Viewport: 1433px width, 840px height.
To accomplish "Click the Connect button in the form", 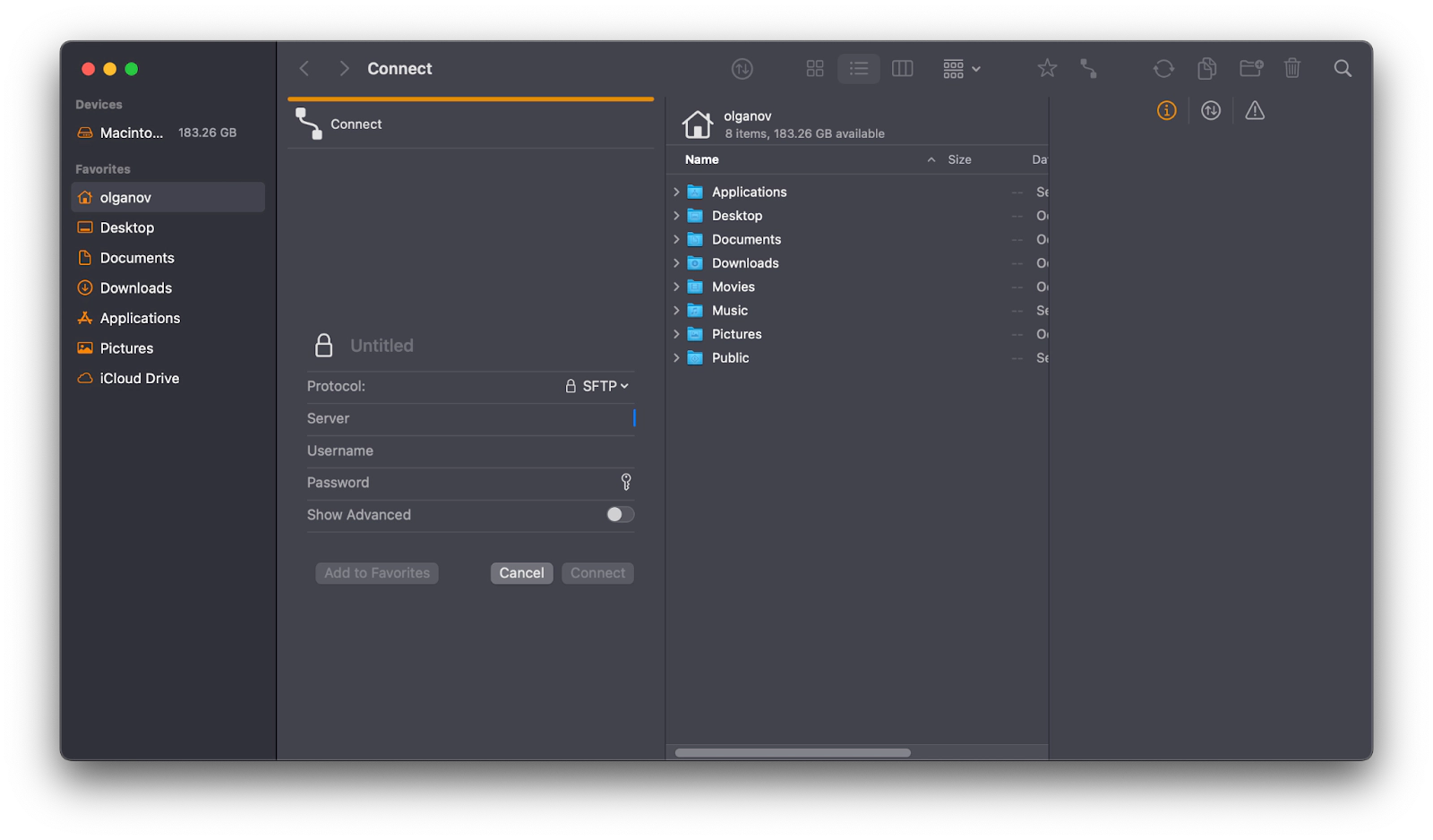I will [597, 573].
